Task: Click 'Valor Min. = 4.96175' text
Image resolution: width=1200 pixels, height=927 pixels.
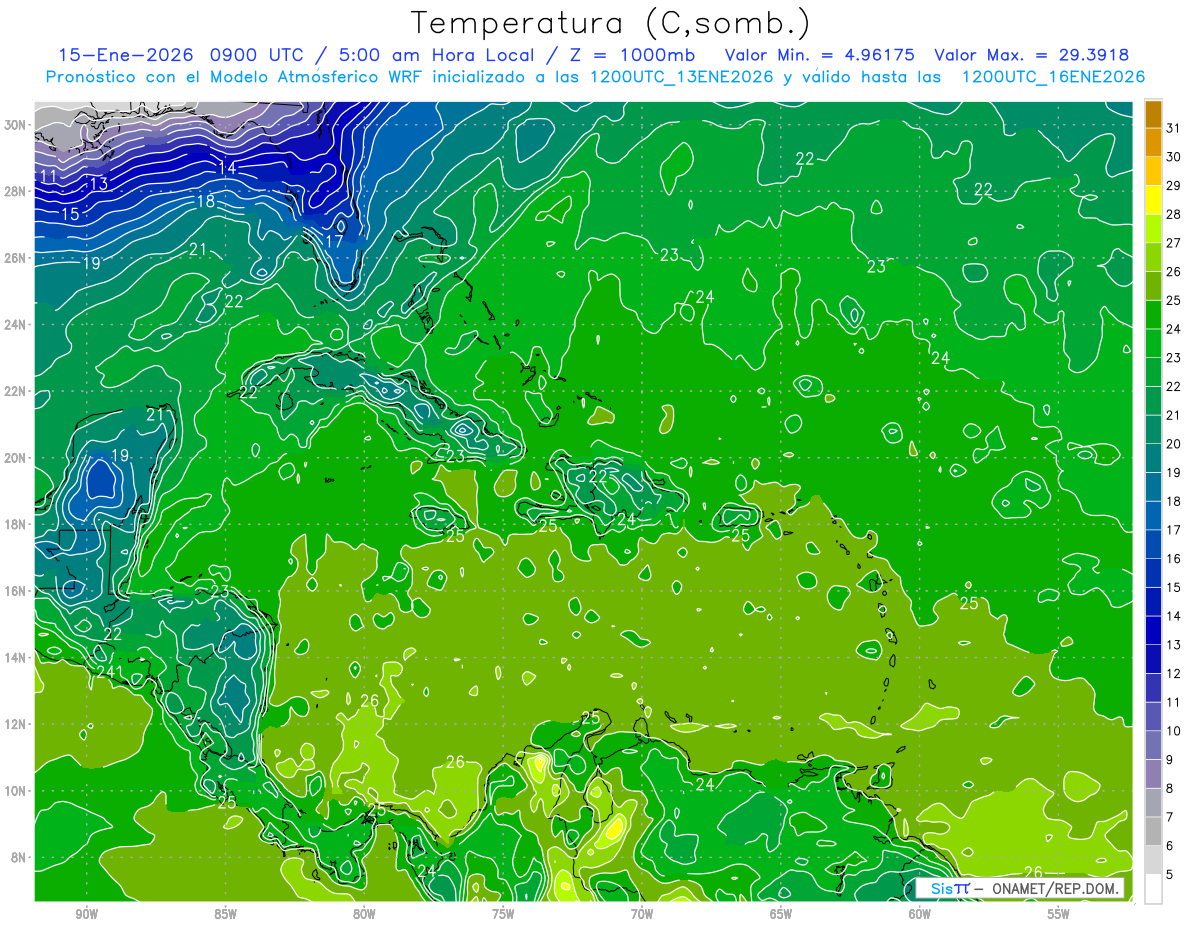Action: pyautogui.click(x=818, y=55)
